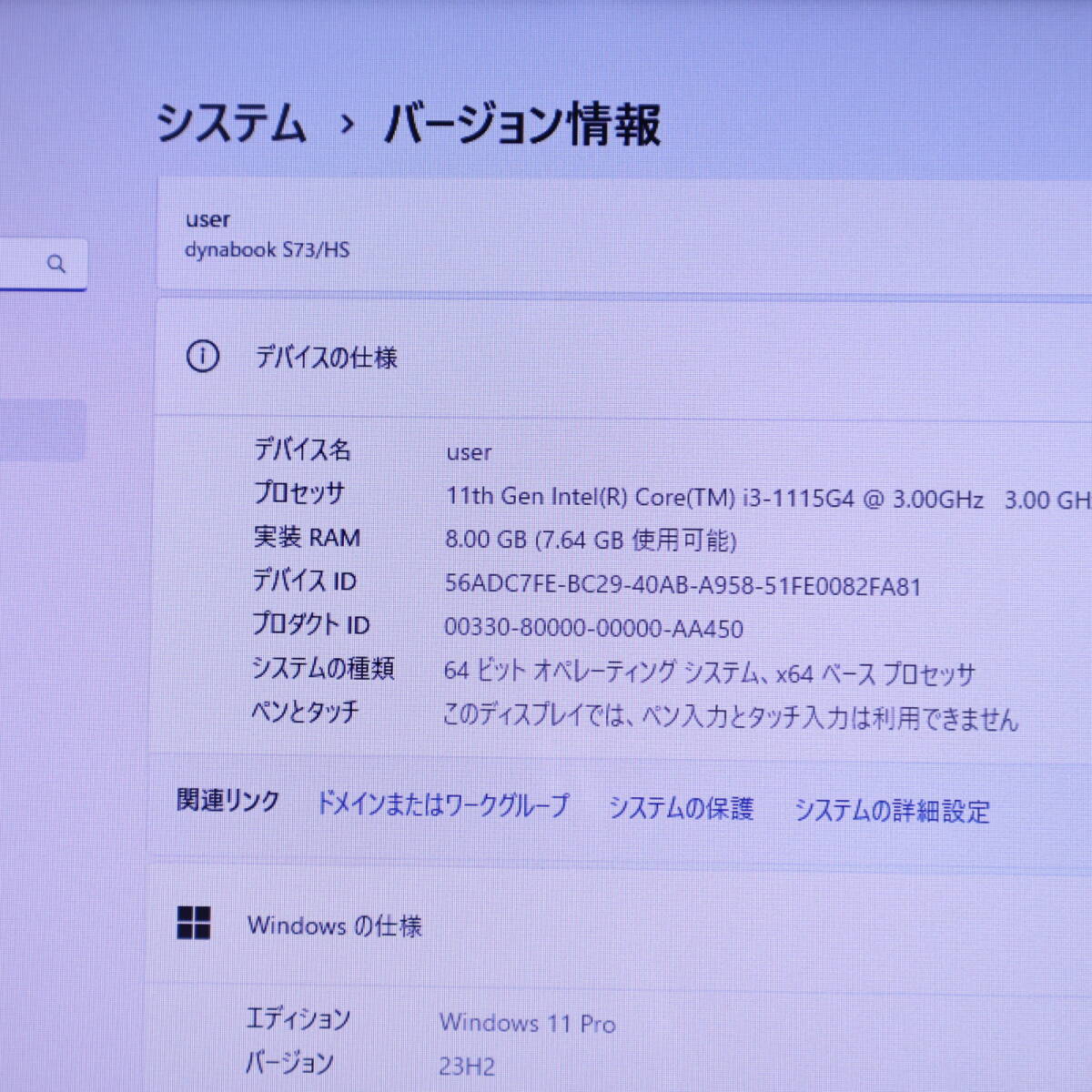Click the pen and touch unavailable message
Viewport: 1092px width, 1092px height.
click(x=730, y=717)
